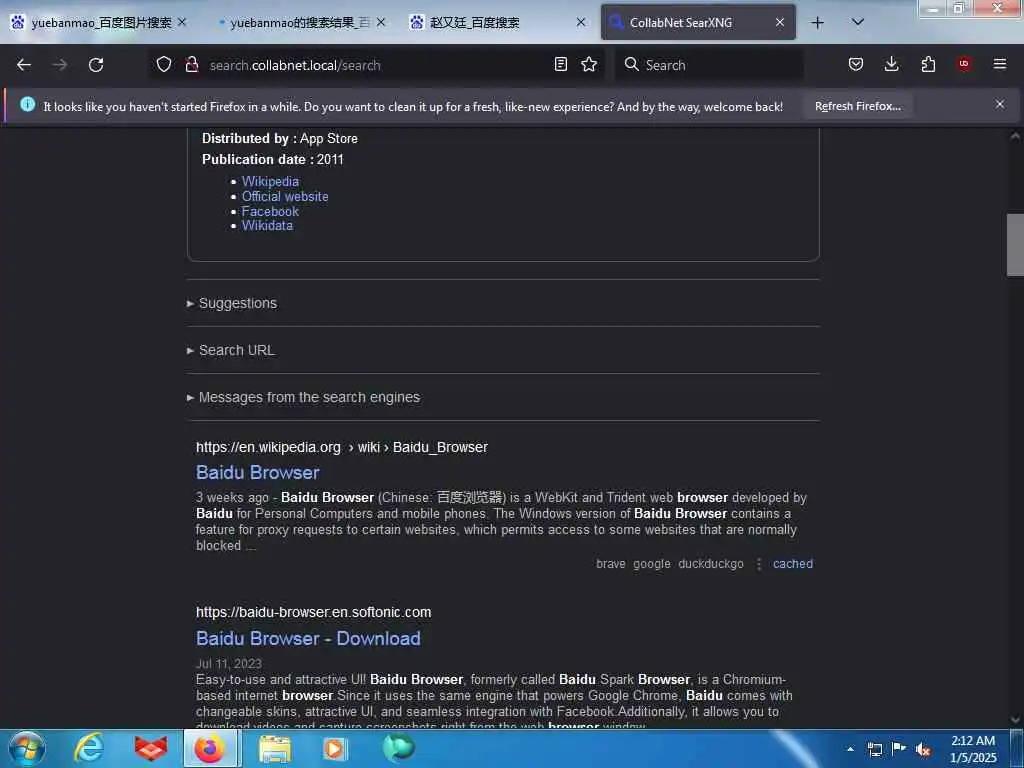Click the scrollbar down arrow
Screen dimensions: 1024x768
click(x=1015, y=720)
